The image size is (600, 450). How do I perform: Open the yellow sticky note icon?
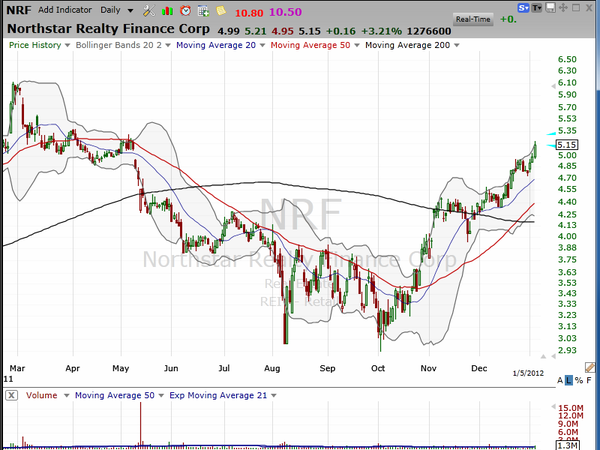pos(221,11)
